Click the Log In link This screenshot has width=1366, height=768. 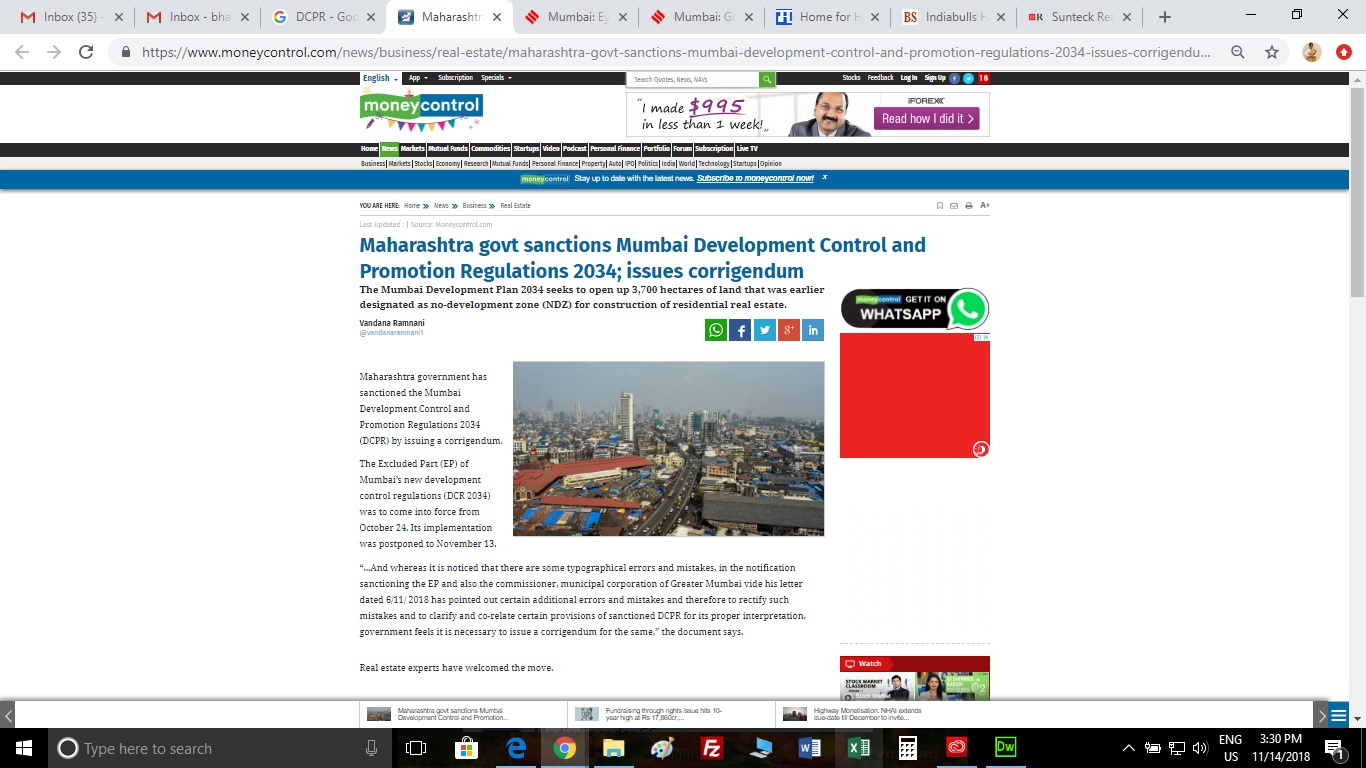(x=908, y=78)
